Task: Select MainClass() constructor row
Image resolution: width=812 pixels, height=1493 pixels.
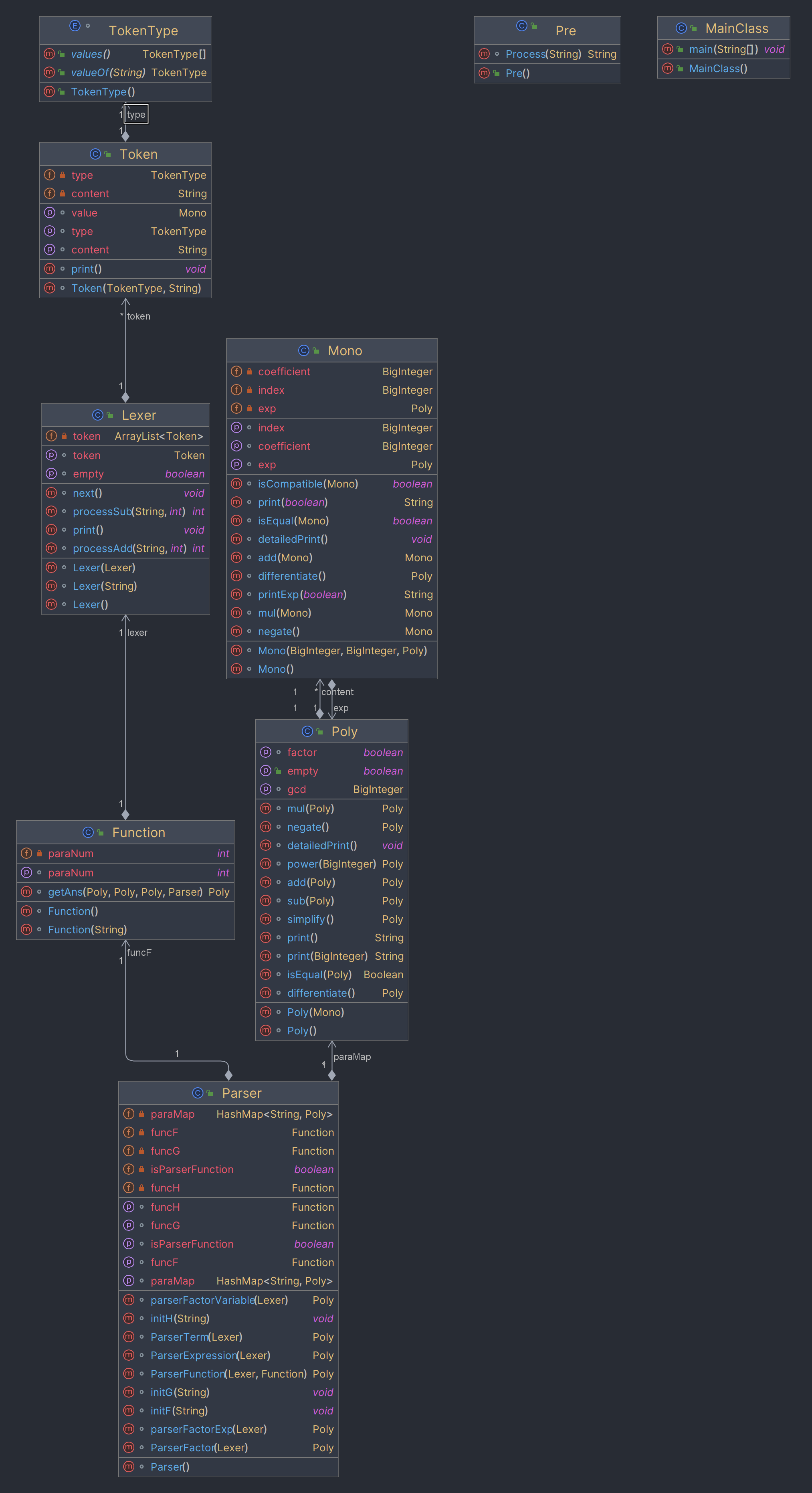Action: coord(723,69)
